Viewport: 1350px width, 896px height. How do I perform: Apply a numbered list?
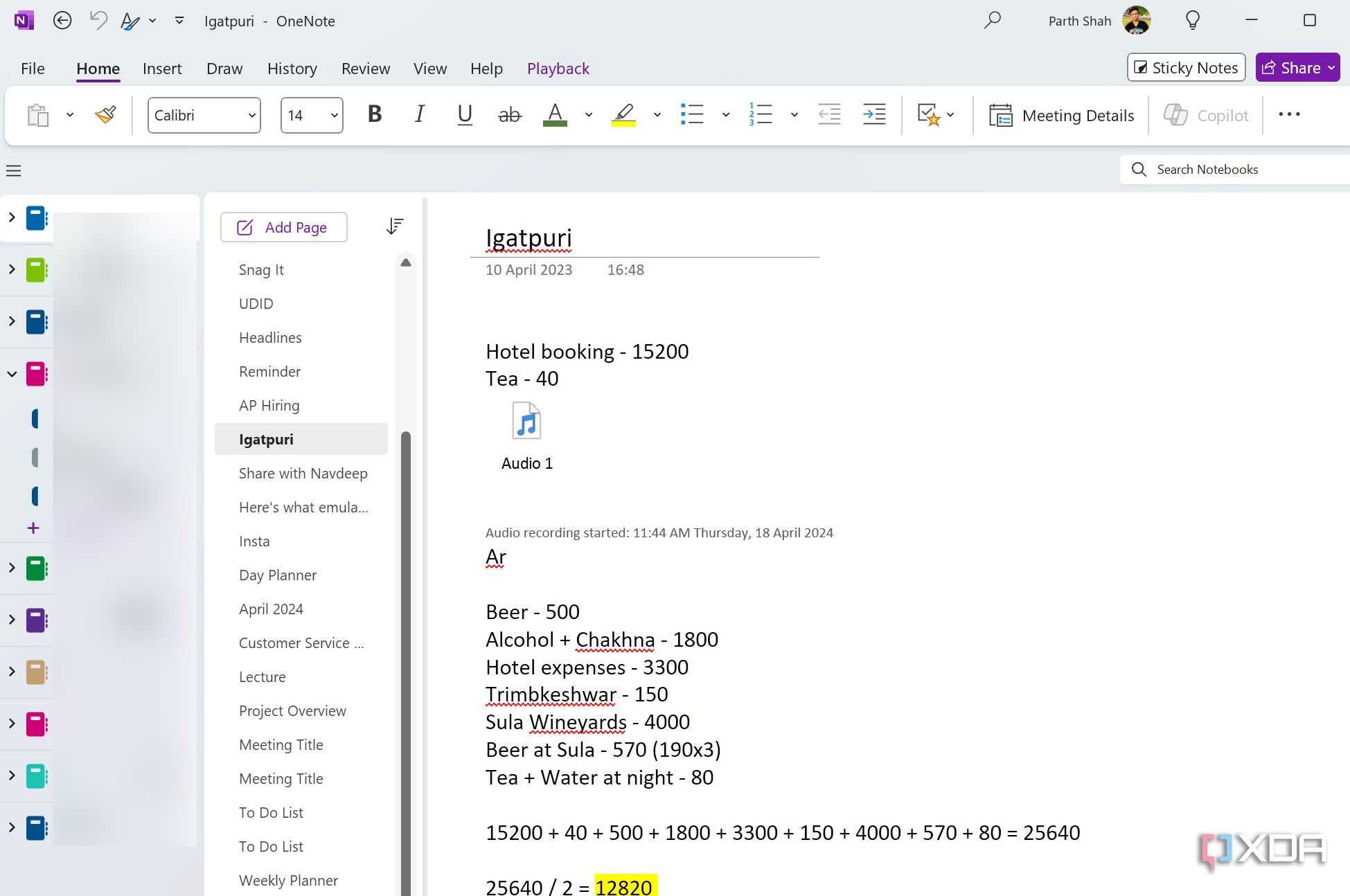(761, 114)
